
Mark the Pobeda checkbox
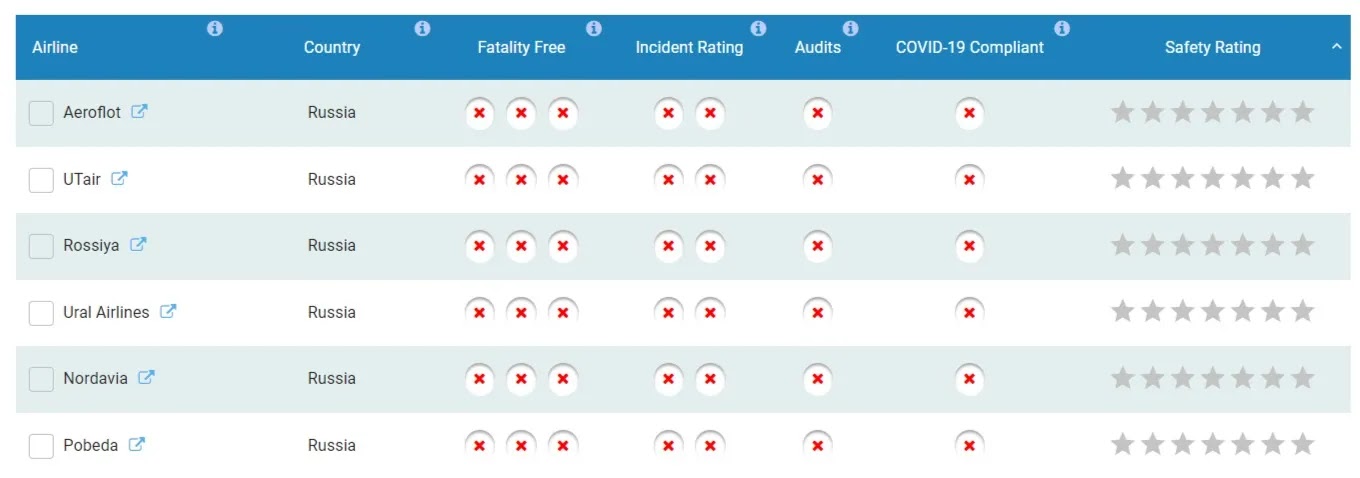click(41, 446)
